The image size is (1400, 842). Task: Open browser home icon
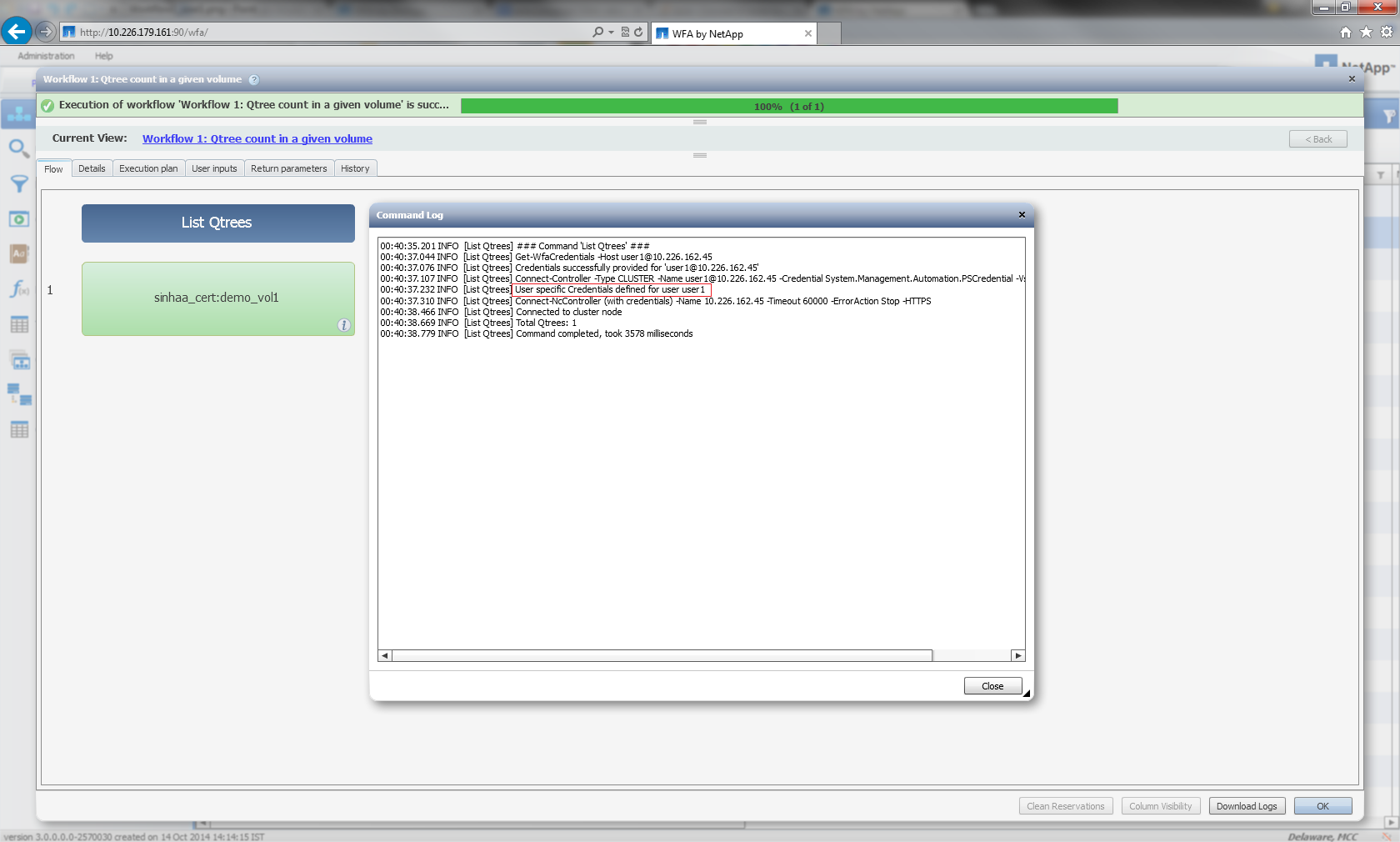pyautogui.click(x=1345, y=33)
